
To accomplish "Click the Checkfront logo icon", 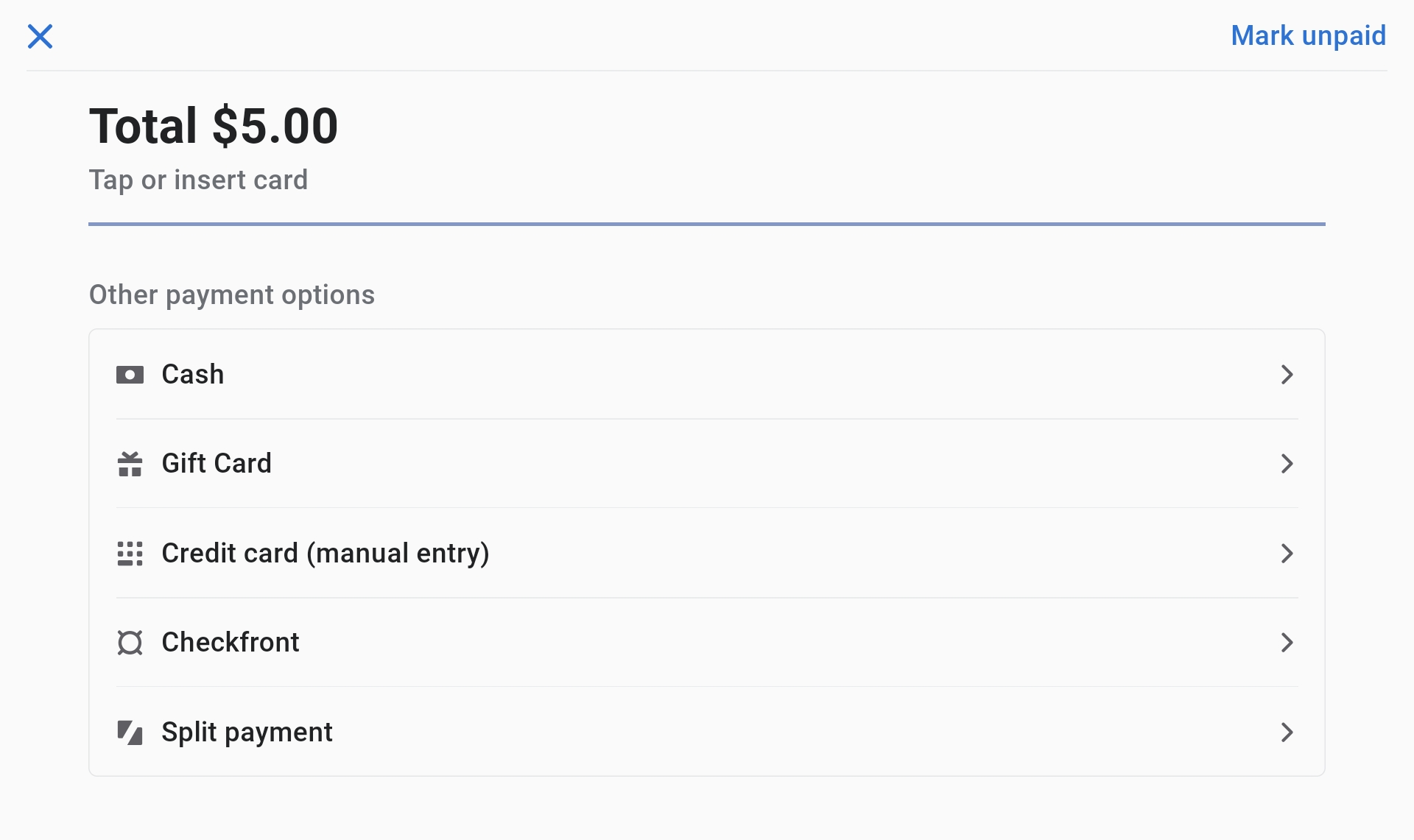I will pos(130,643).
